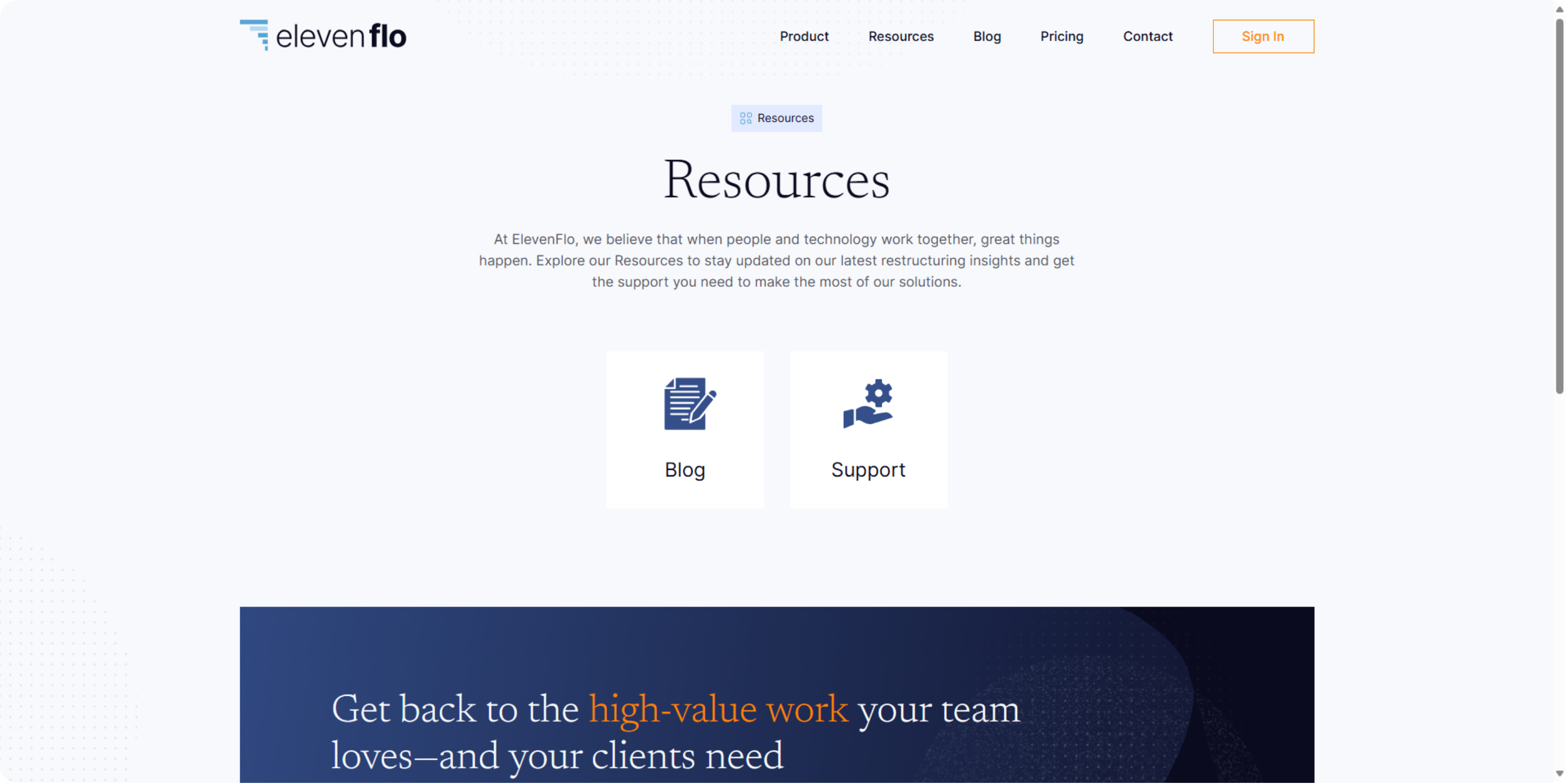Expand the Blog resource card

[685, 429]
